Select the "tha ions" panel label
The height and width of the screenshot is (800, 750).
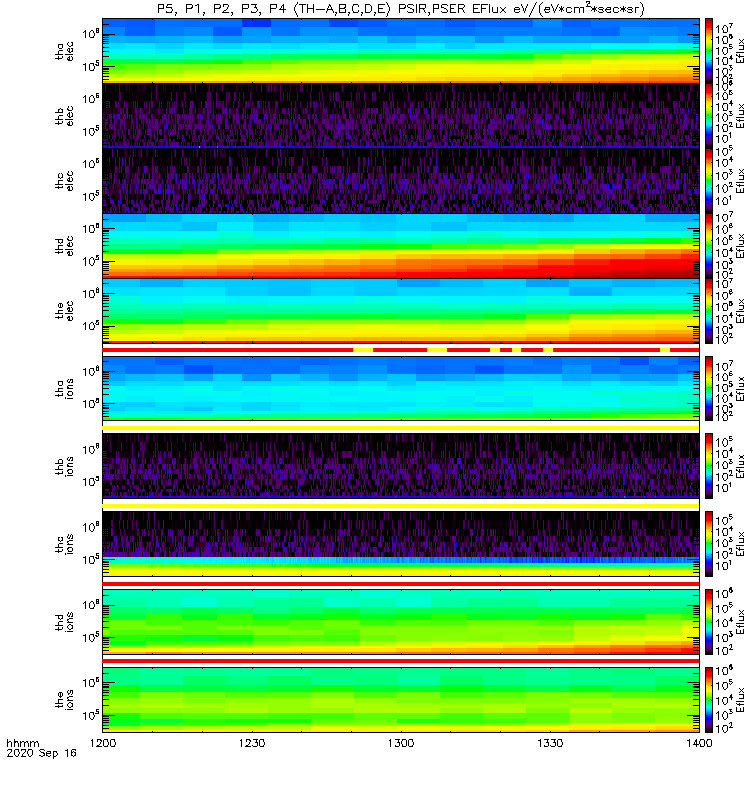pos(64,388)
